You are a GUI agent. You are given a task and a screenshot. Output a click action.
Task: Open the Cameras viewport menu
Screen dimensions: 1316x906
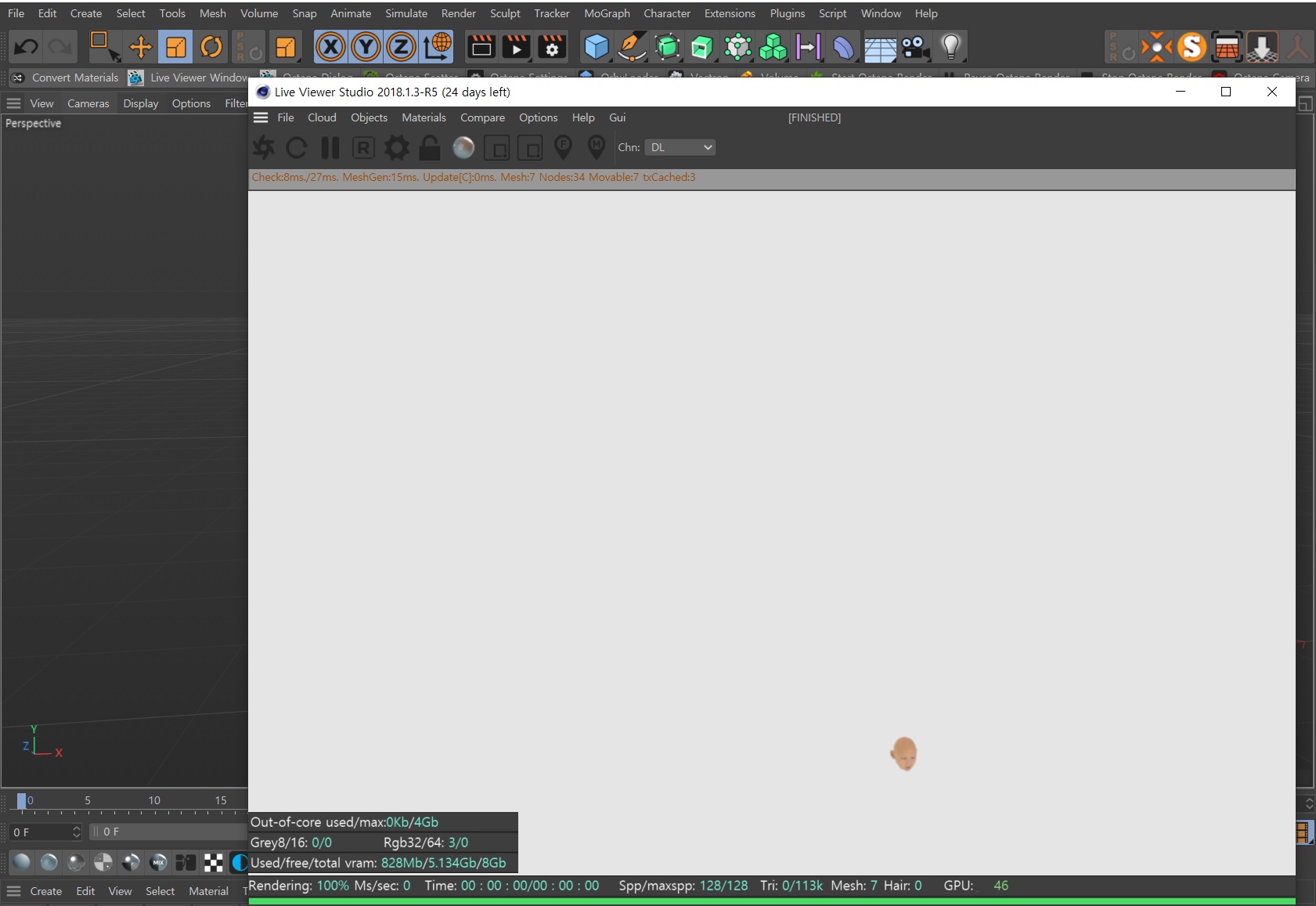pyautogui.click(x=88, y=103)
